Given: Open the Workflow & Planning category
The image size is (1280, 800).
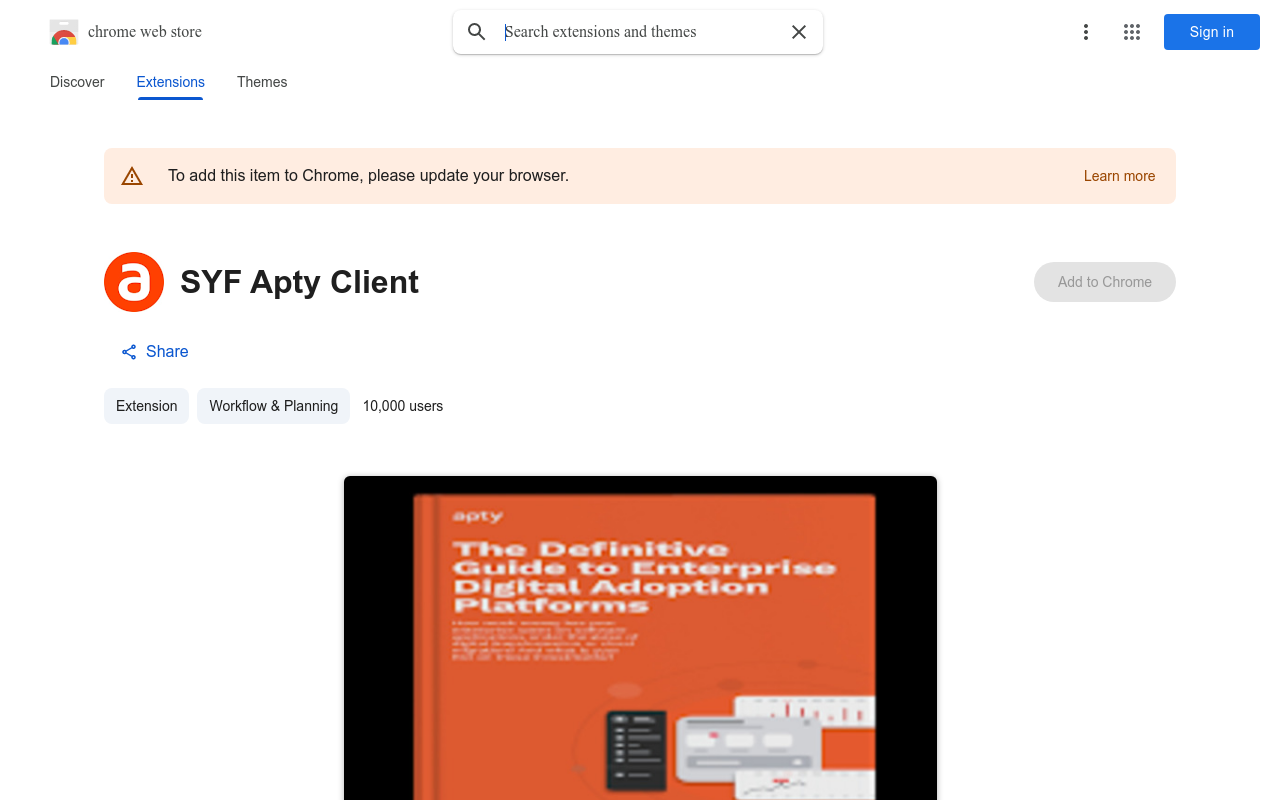Looking at the screenshot, I should 273,406.
